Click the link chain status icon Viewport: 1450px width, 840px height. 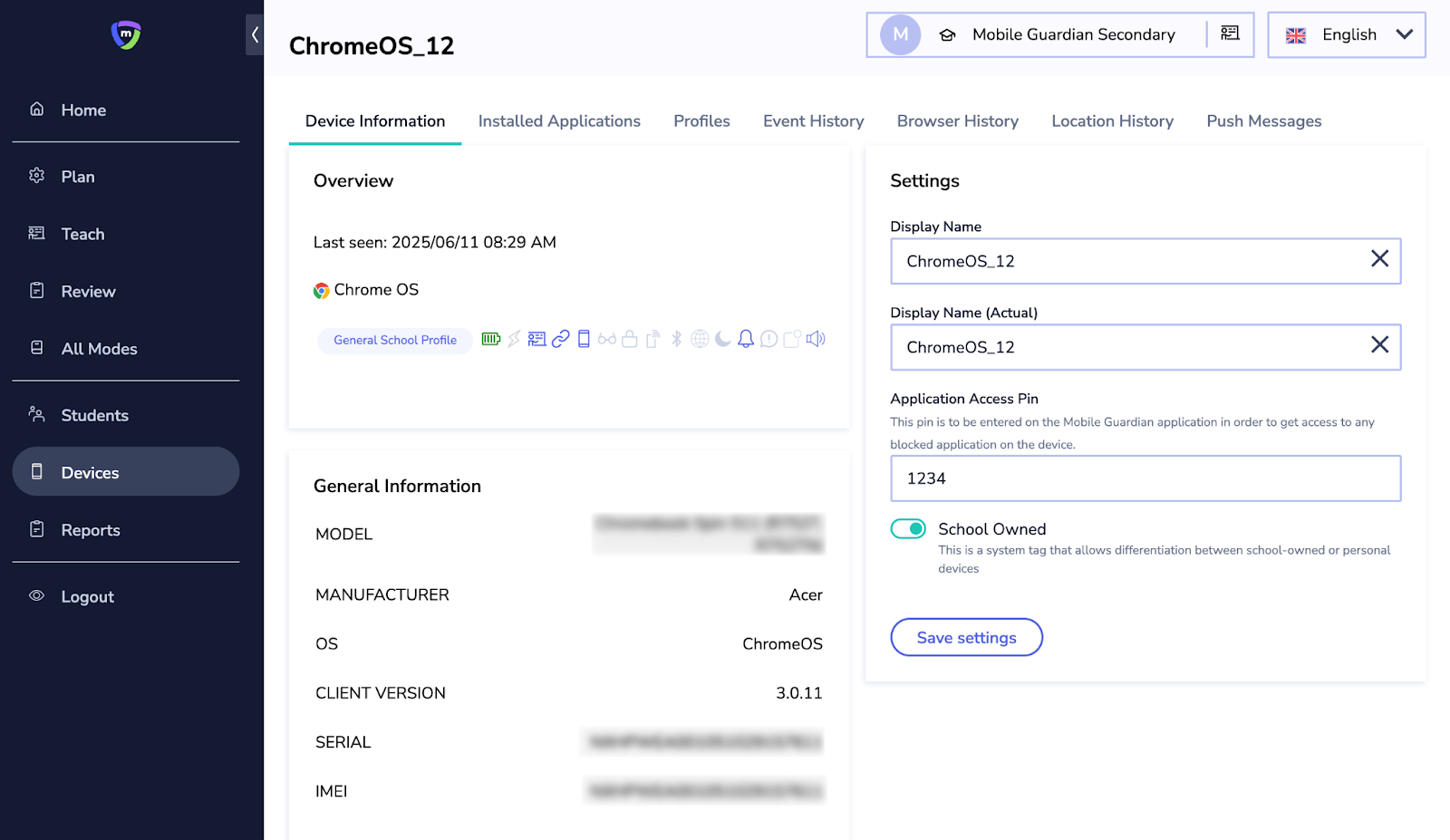pyautogui.click(x=561, y=339)
